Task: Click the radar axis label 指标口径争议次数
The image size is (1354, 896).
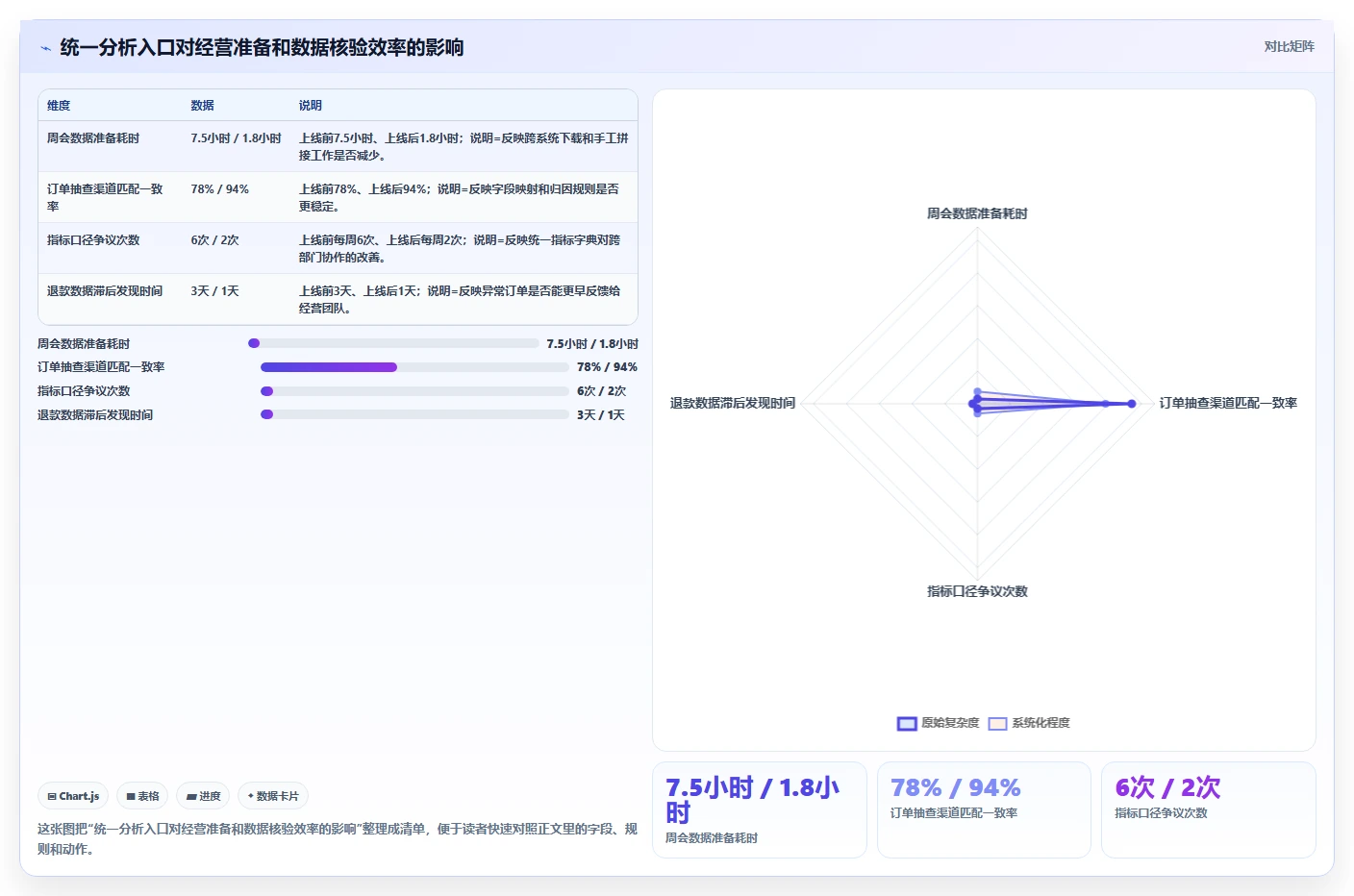Action: point(977,591)
